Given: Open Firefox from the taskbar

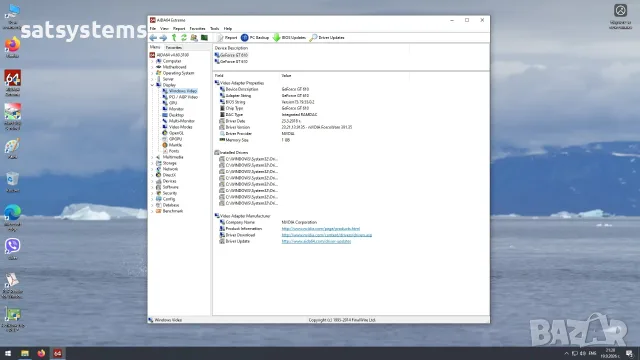Looking at the screenshot, I should [41, 353].
